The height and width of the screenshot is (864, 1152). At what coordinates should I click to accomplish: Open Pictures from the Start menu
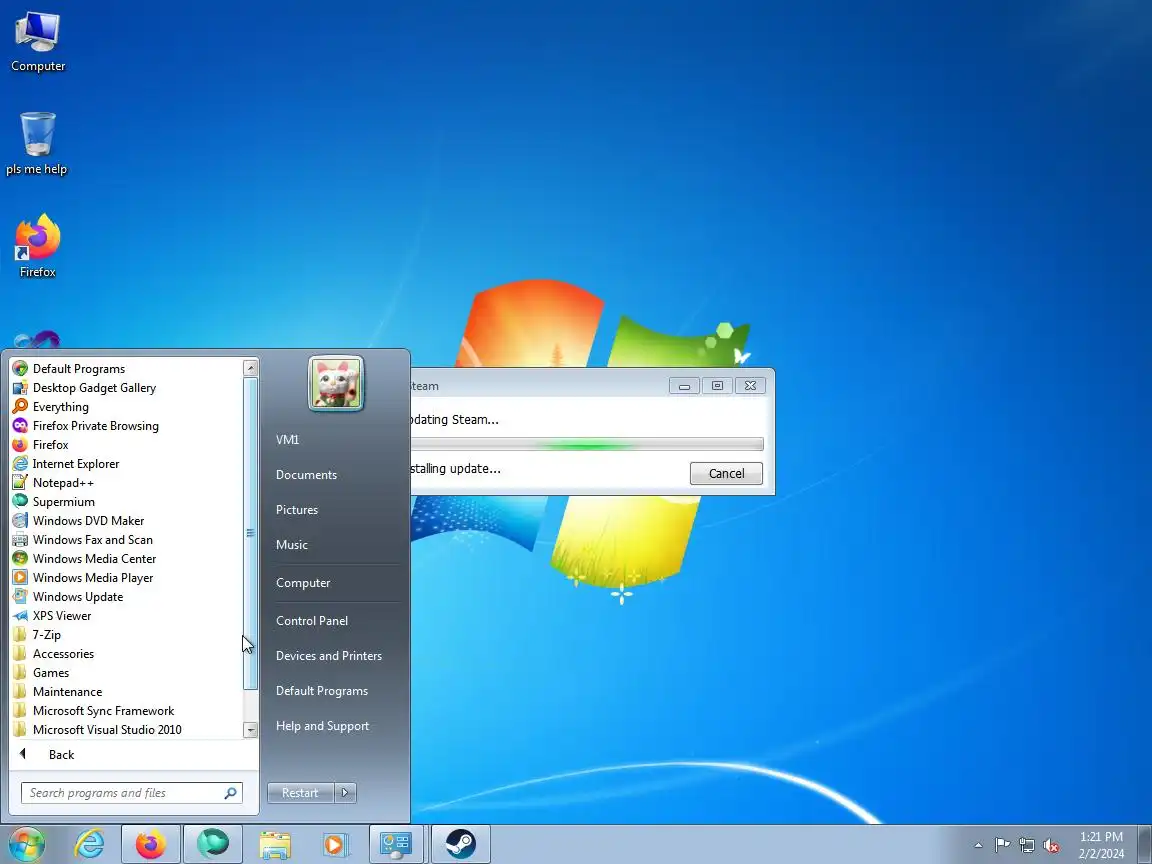pos(297,510)
